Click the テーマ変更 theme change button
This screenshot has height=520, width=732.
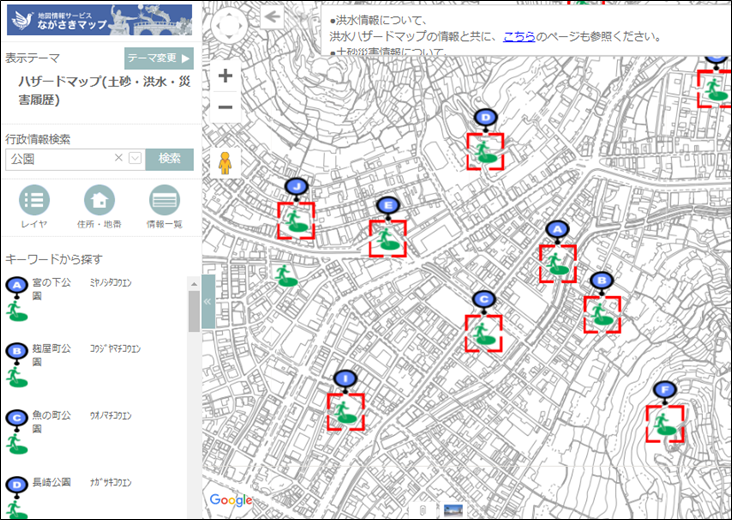158,59
